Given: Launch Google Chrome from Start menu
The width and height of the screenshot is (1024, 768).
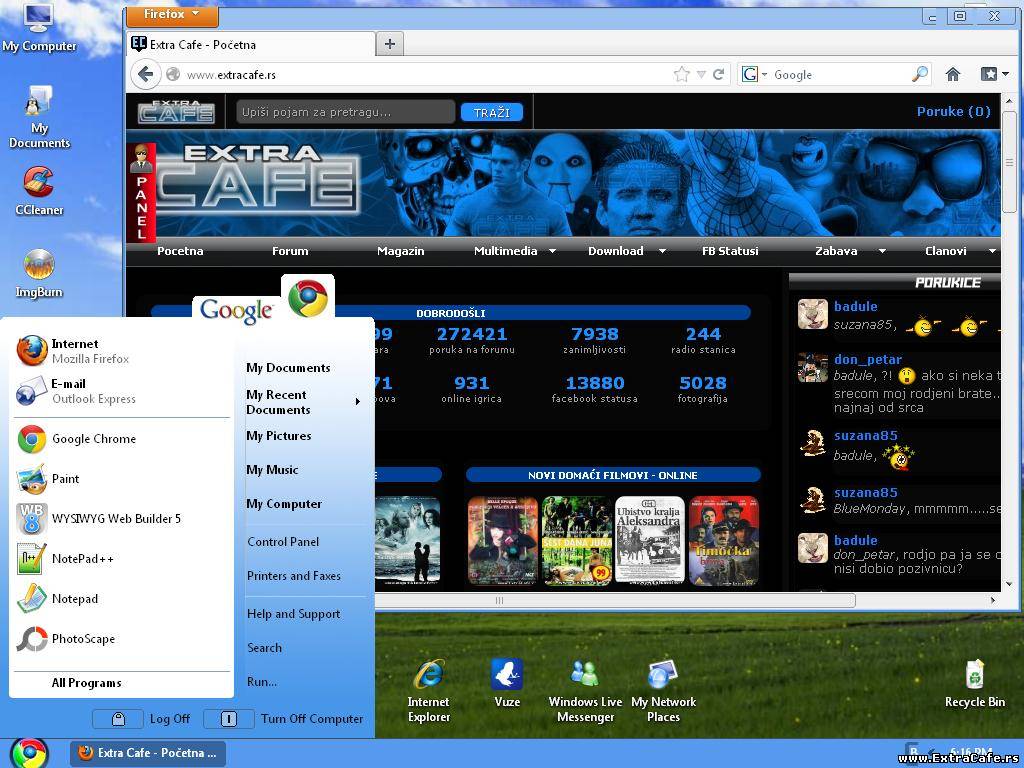Looking at the screenshot, I should coord(123,439).
